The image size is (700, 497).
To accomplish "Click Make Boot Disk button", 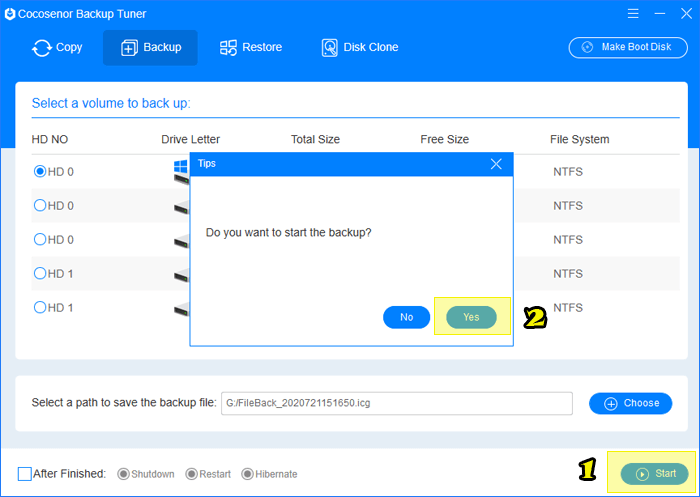I will (x=628, y=47).
